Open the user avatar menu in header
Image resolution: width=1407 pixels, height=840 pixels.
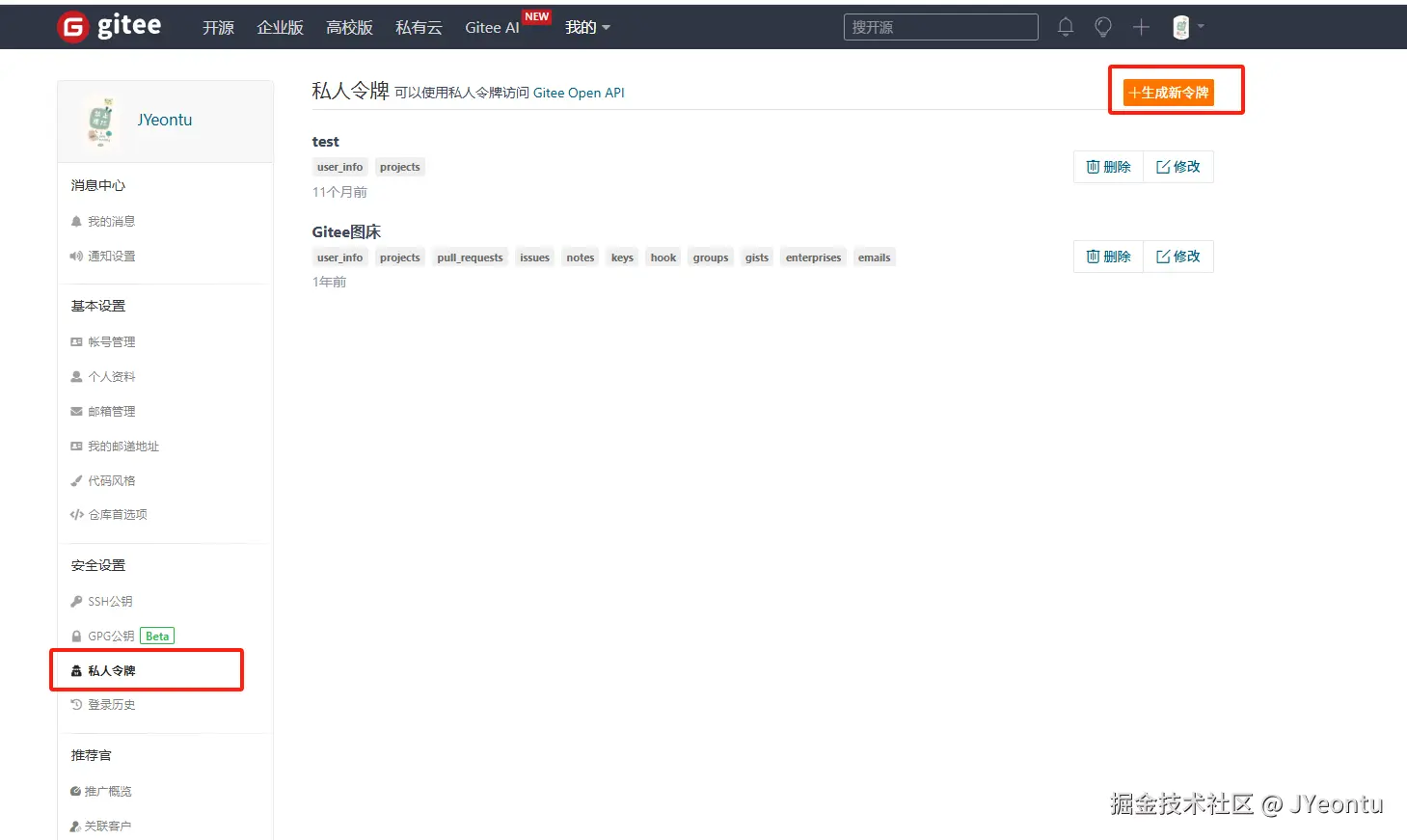click(1188, 27)
